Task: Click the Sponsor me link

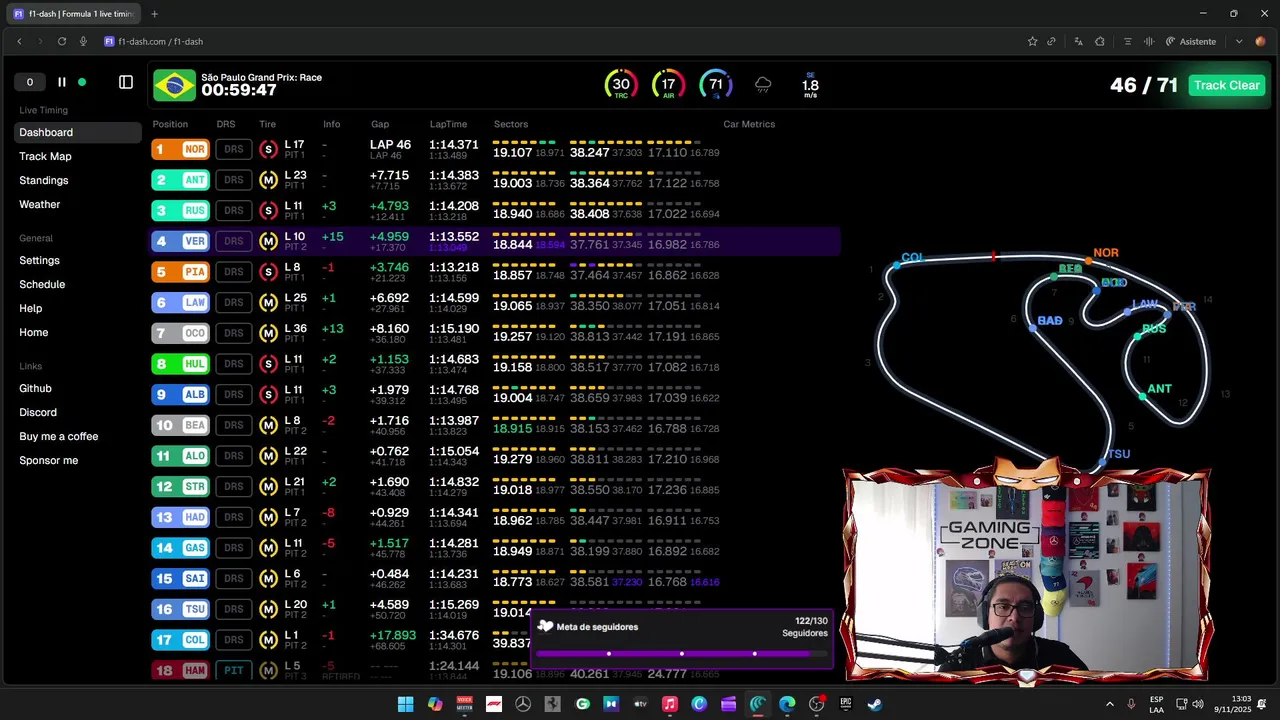Action: click(x=49, y=460)
